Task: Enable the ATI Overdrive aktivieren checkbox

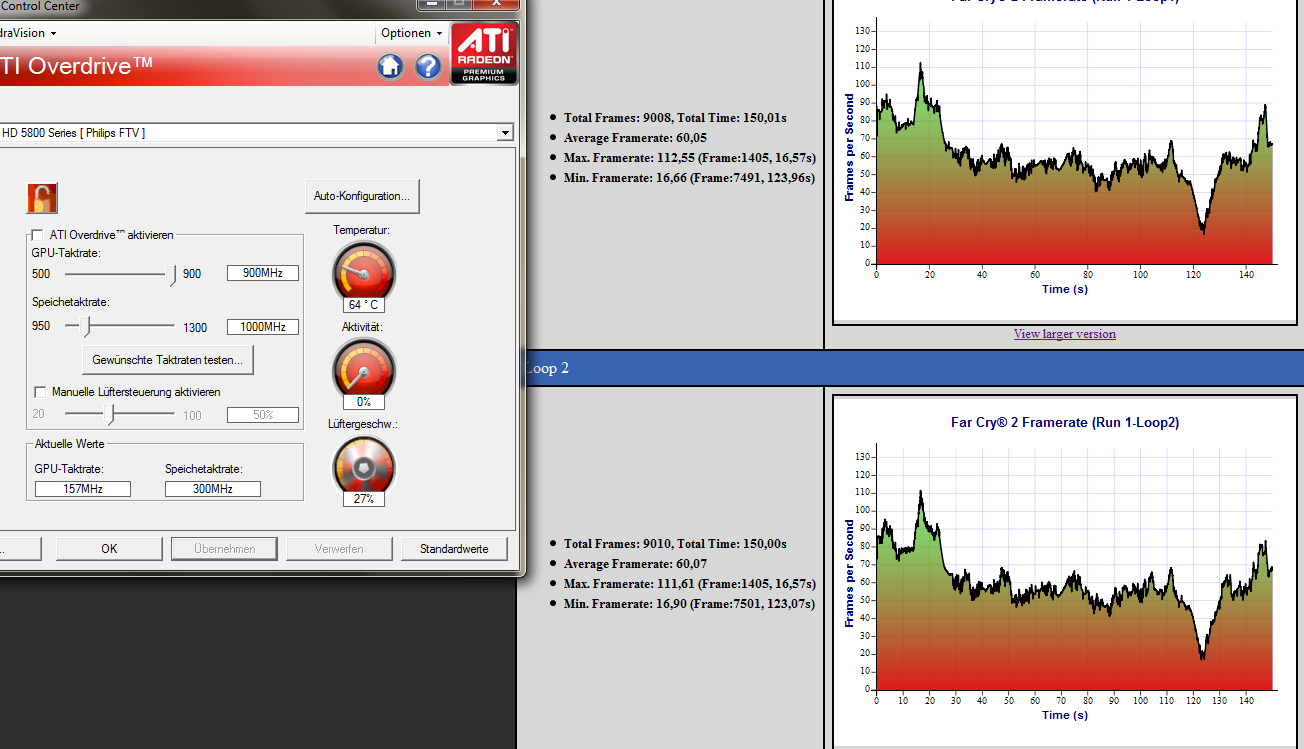Action: click(38, 235)
